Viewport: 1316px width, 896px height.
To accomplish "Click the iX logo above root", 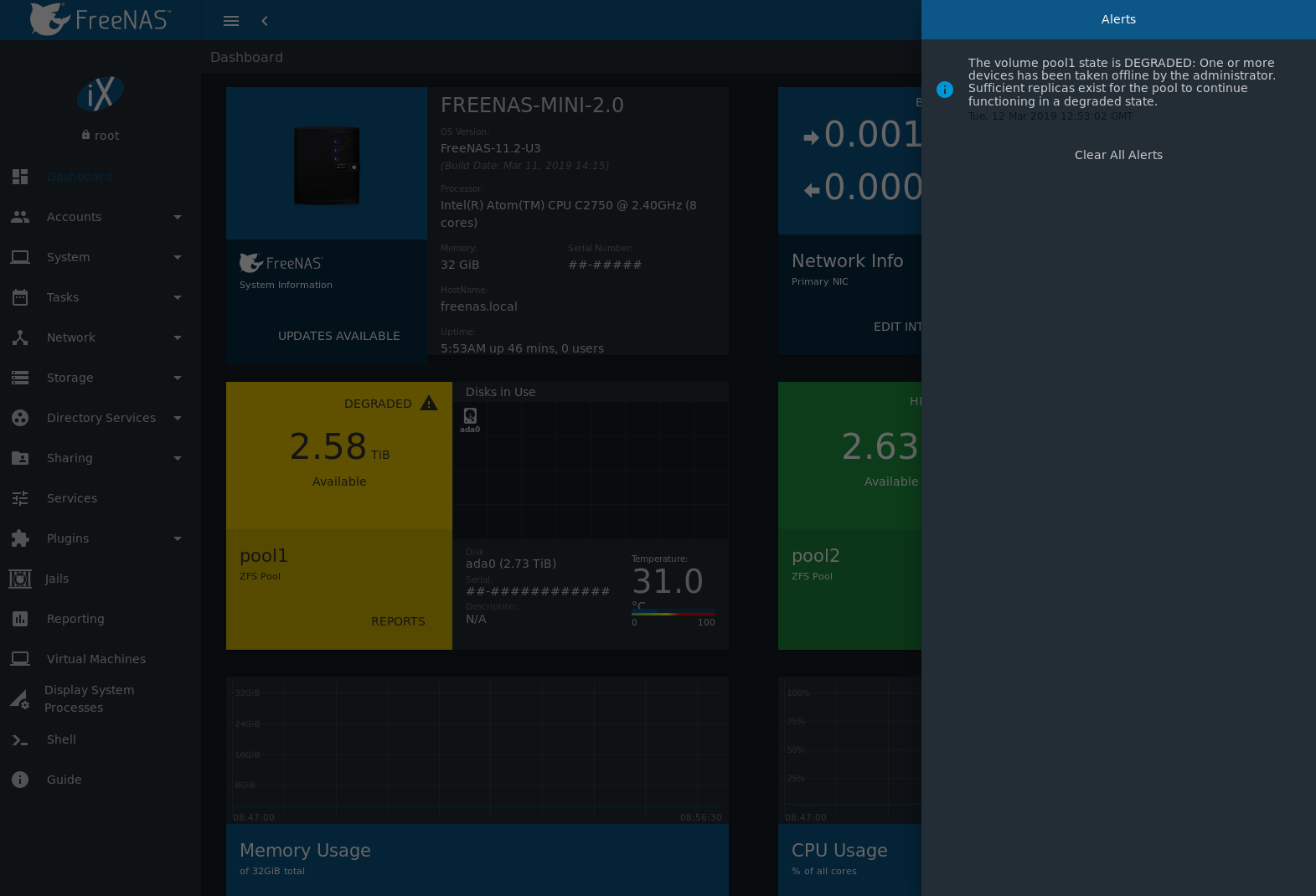I will [x=101, y=93].
